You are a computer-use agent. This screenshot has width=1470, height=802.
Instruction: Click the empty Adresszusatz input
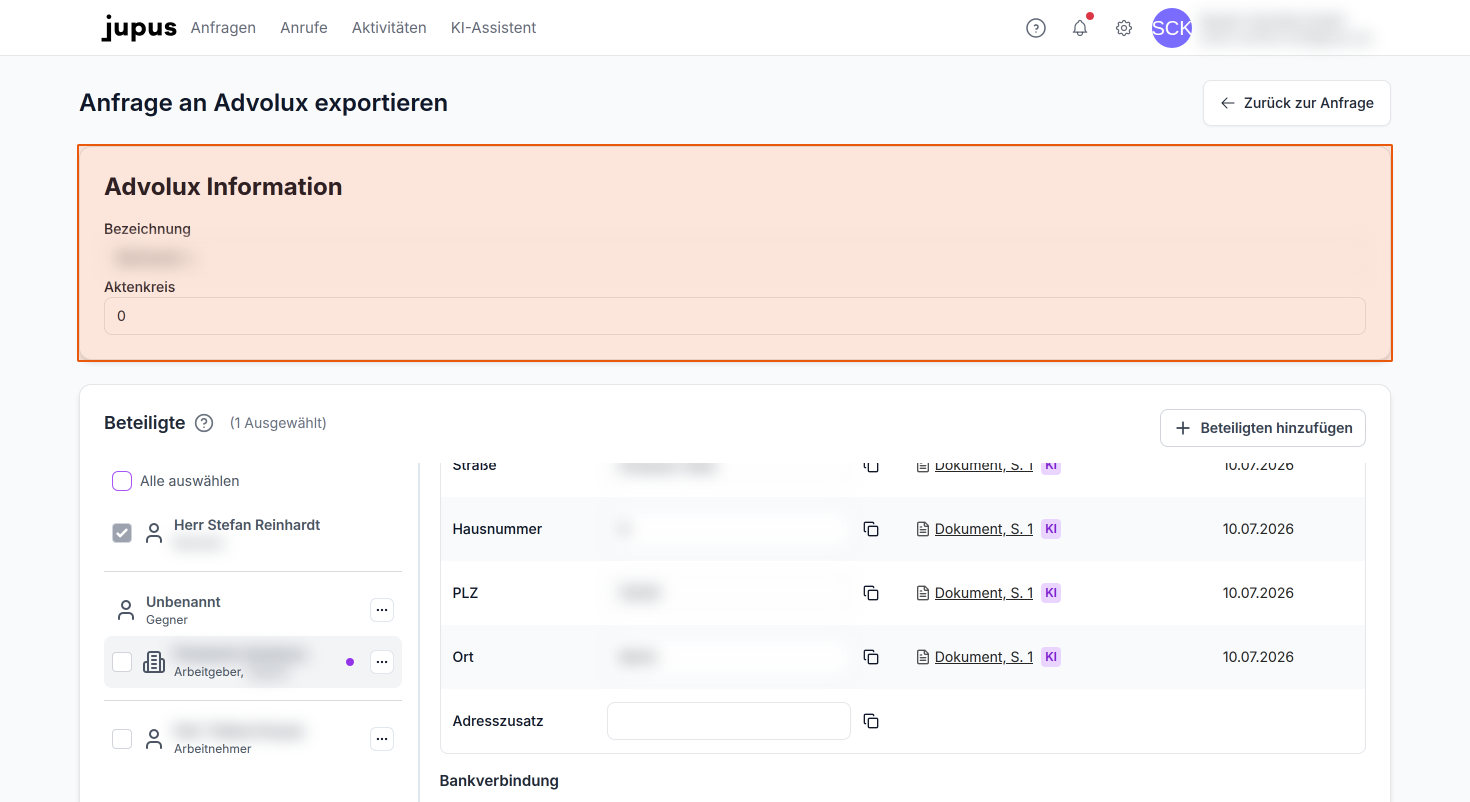point(729,721)
